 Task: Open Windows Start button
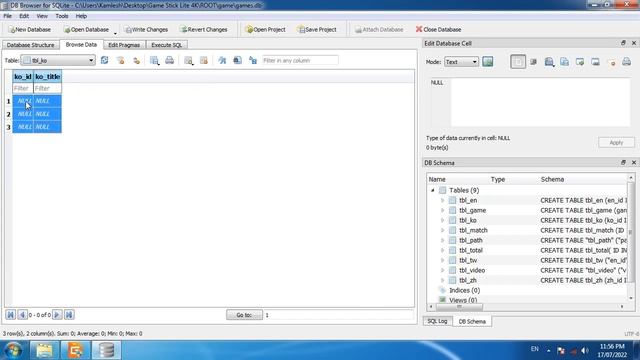tap(13, 350)
